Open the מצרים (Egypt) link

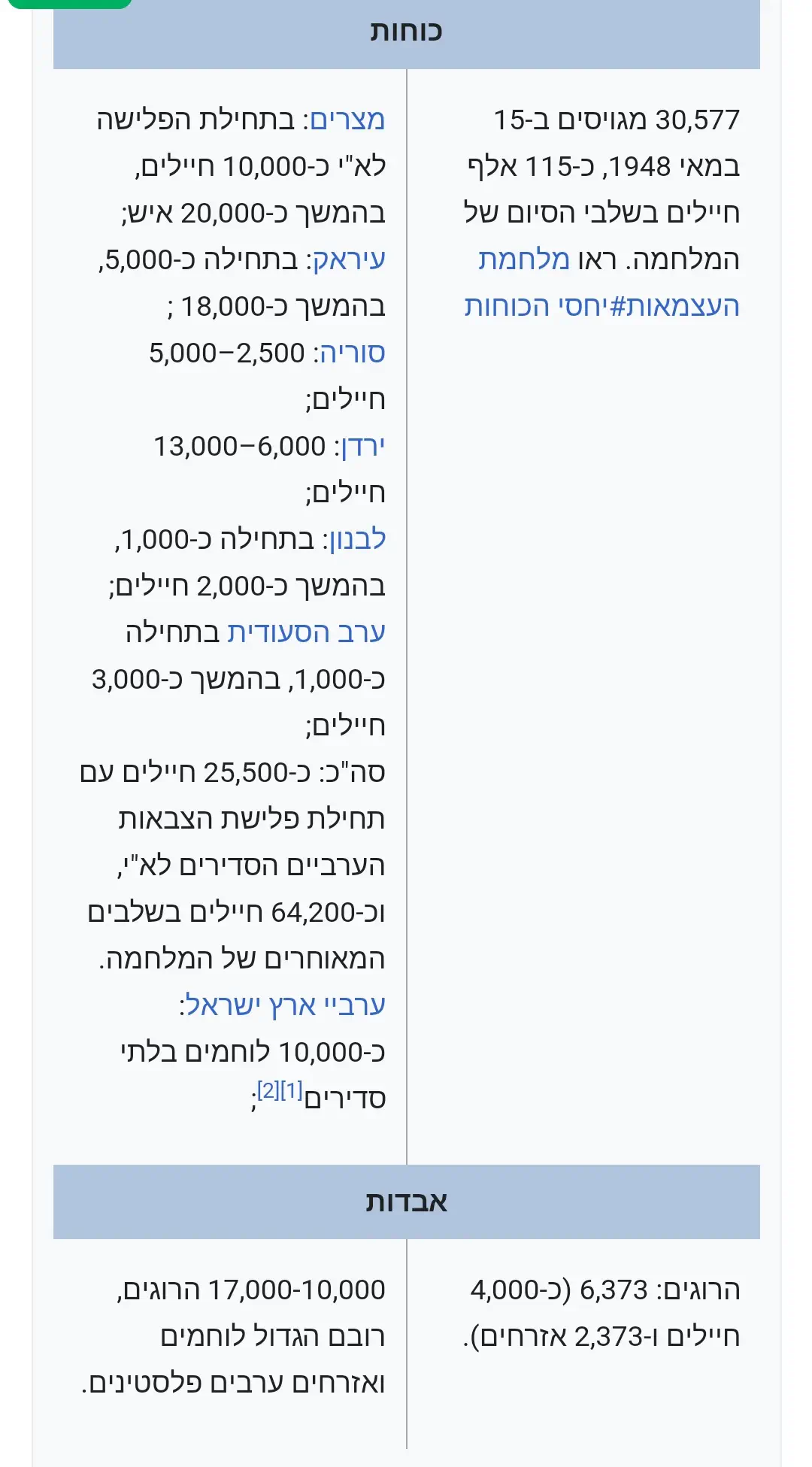(347, 120)
